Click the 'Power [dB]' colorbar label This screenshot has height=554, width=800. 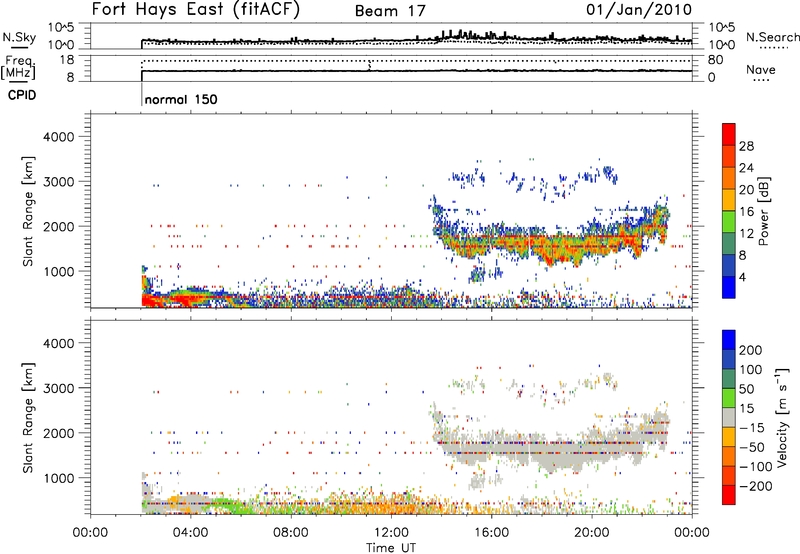pyautogui.click(x=763, y=211)
